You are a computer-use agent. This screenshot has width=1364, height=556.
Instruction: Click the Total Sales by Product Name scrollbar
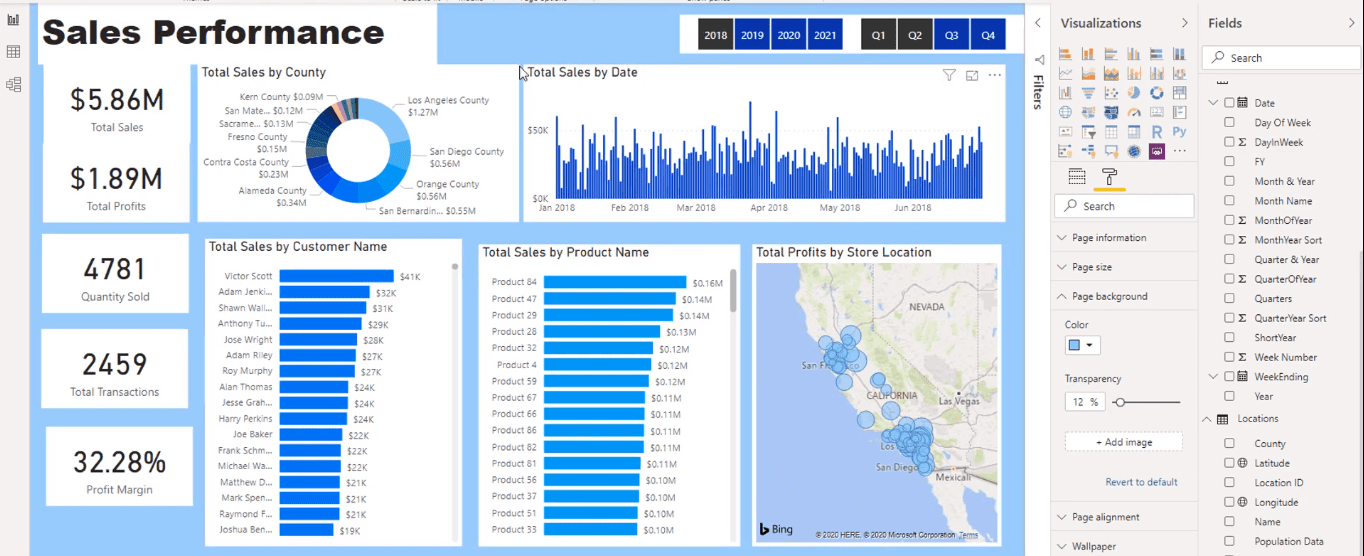[734, 290]
